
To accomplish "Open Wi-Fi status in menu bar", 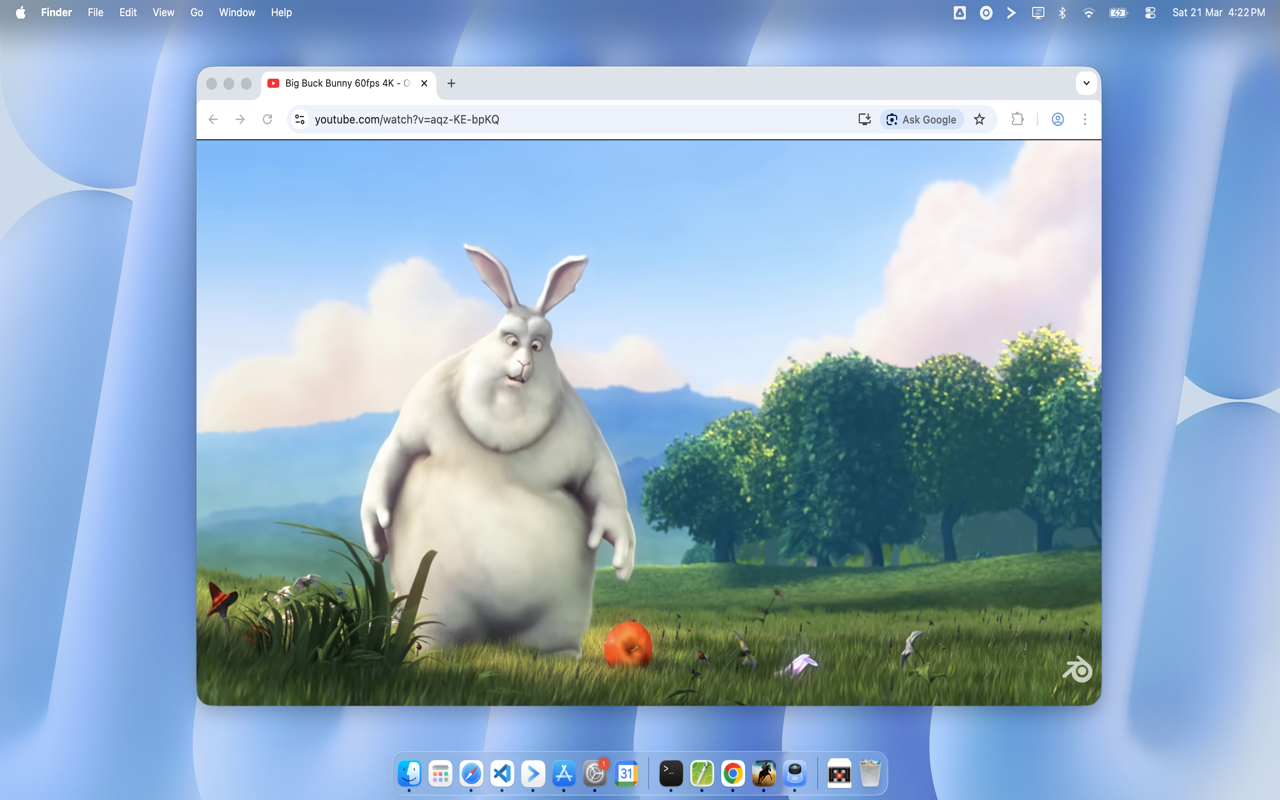I will coord(1089,12).
